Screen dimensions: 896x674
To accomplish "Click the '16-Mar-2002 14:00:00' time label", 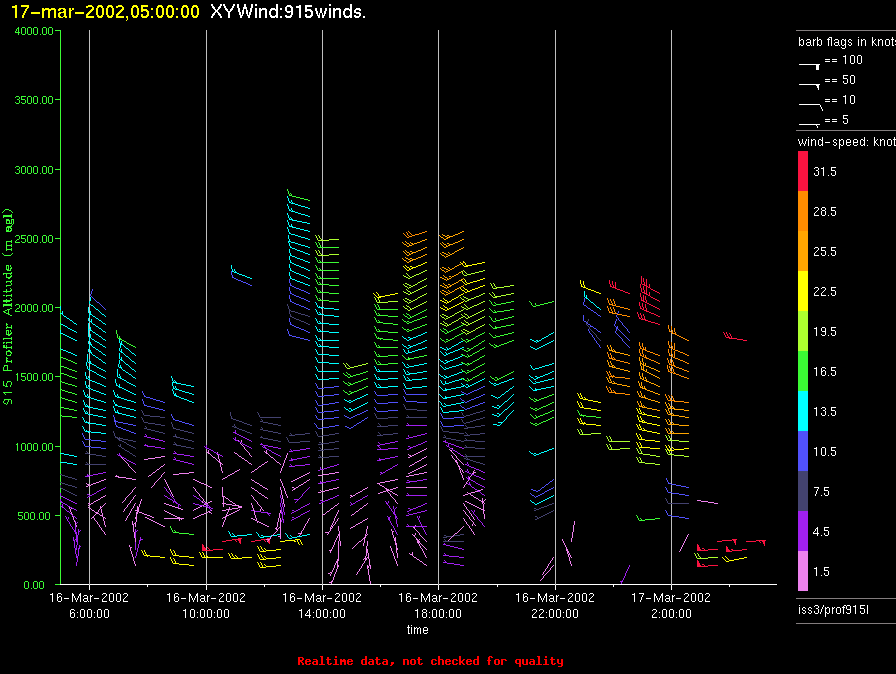I will (x=322, y=605).
